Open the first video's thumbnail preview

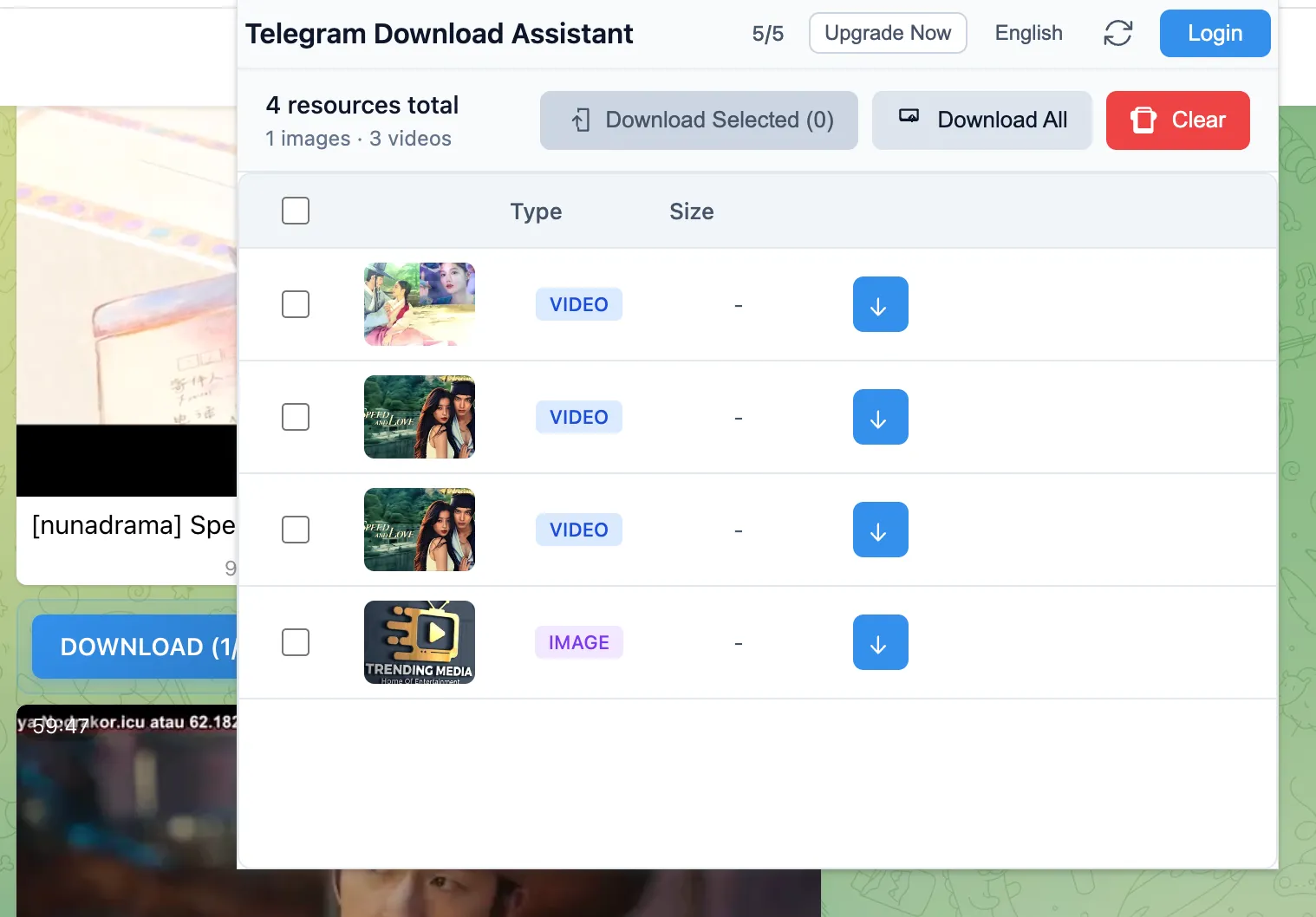tap(420, 304)
